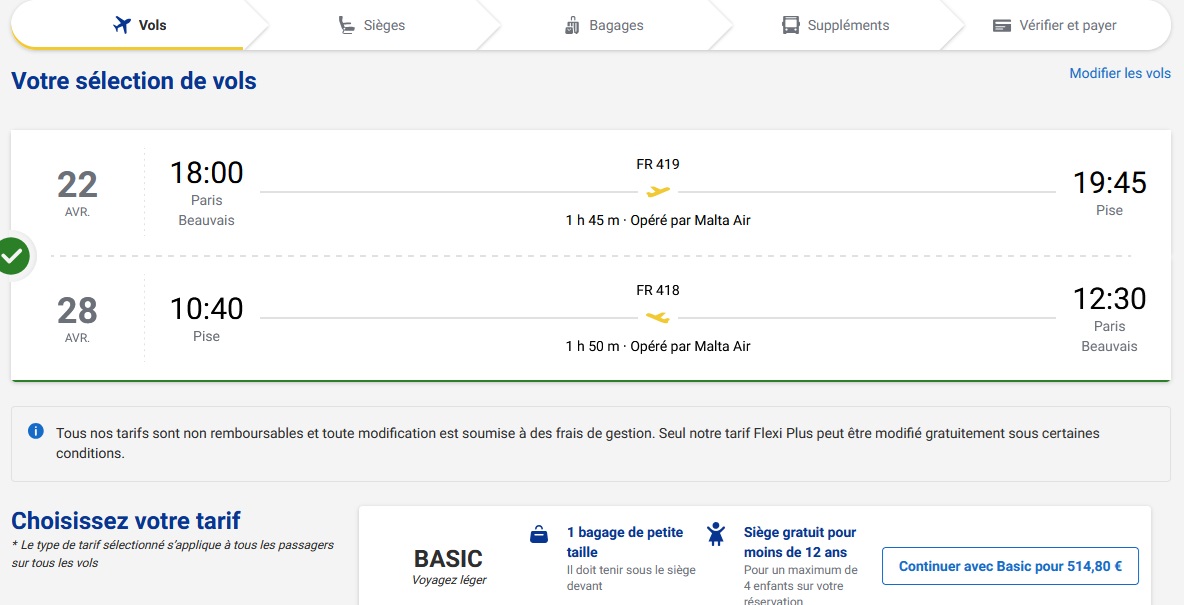Image resolution: width=1184 pixels, height=605 pixels.
Task: Click the BASIC fare name label
Action: 448,559
